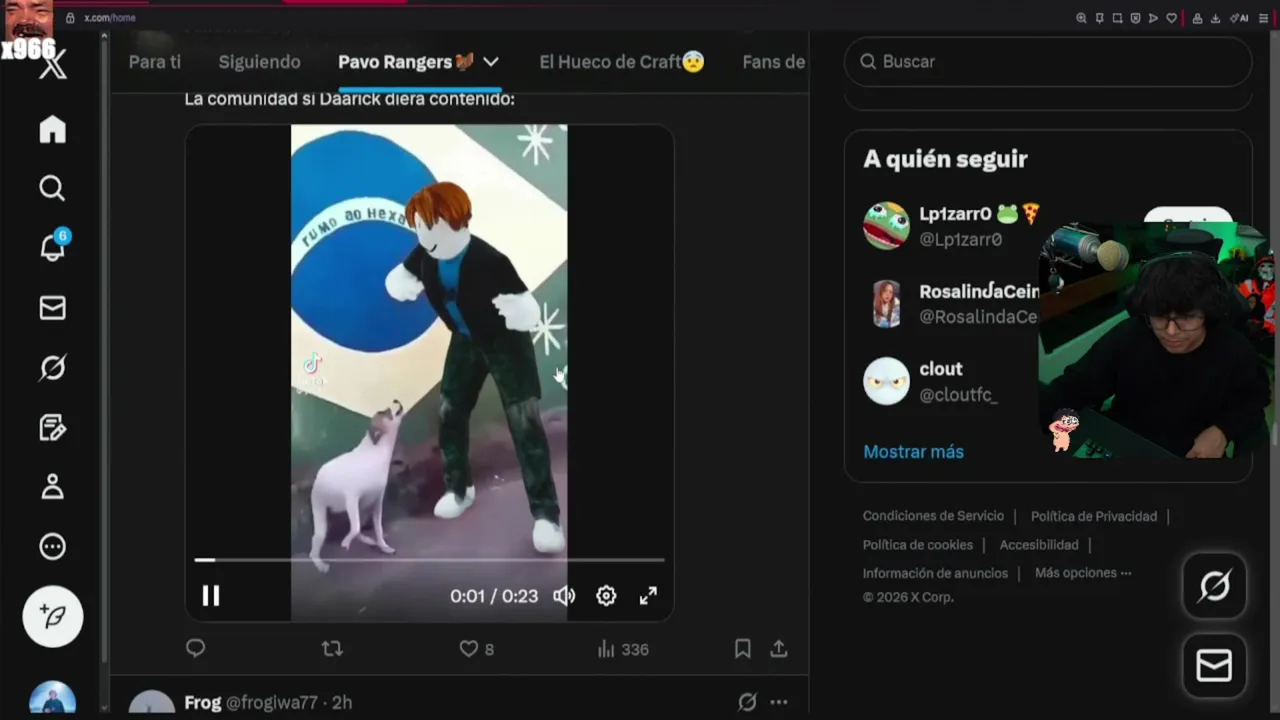Mute the video sound

(x=565, y=596)
